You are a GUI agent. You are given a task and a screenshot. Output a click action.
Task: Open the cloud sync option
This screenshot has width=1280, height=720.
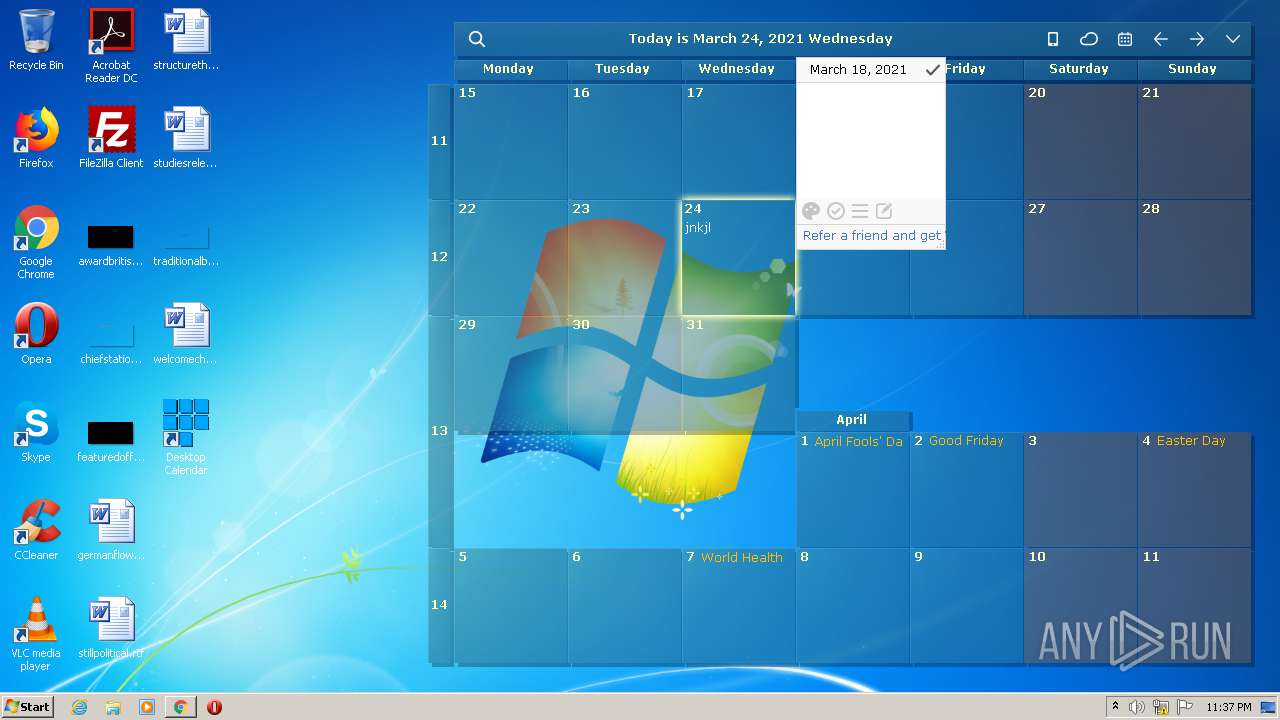pyautogui.click(x=1089, y=39)
